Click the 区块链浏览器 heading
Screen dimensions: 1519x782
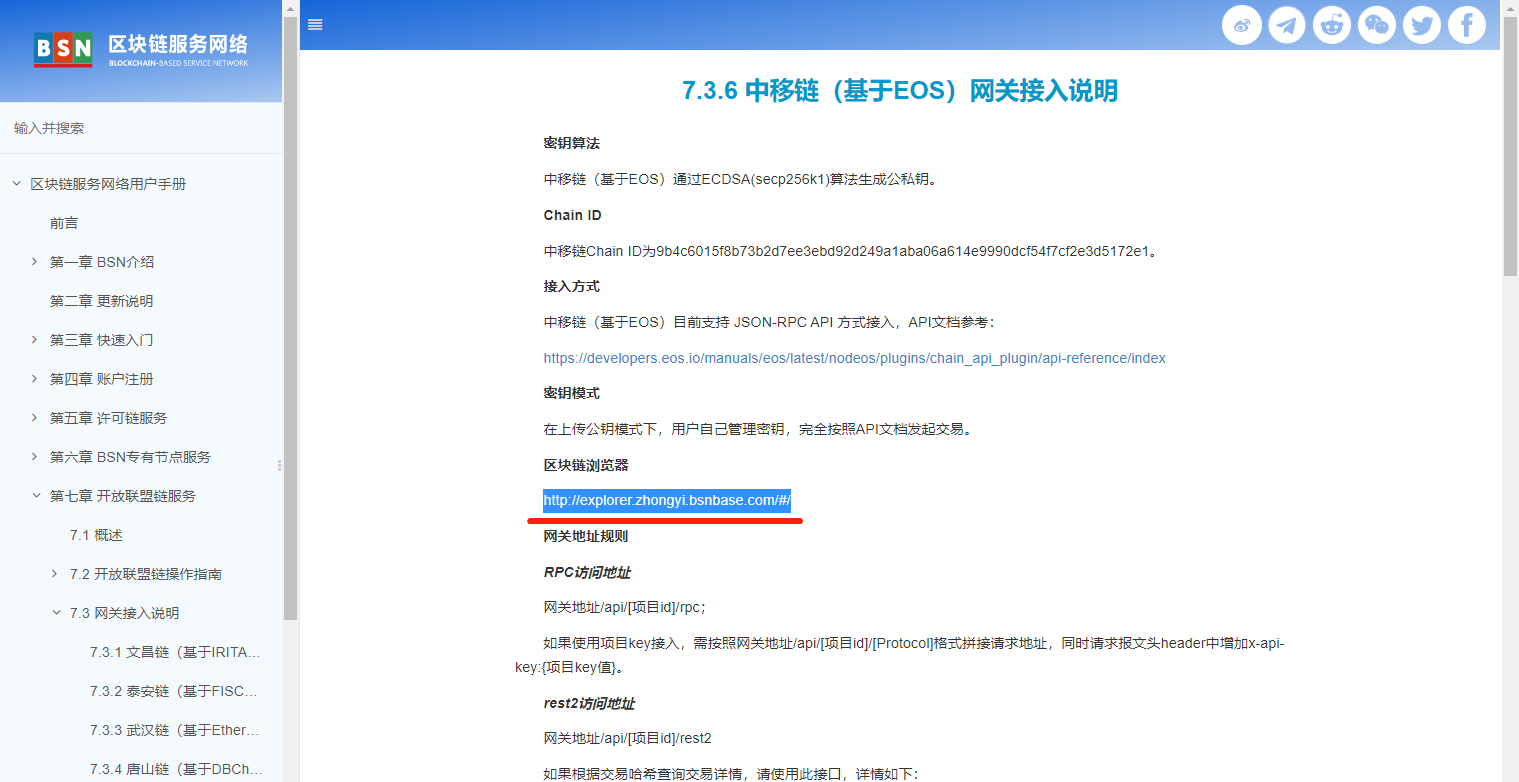(586, 465)
